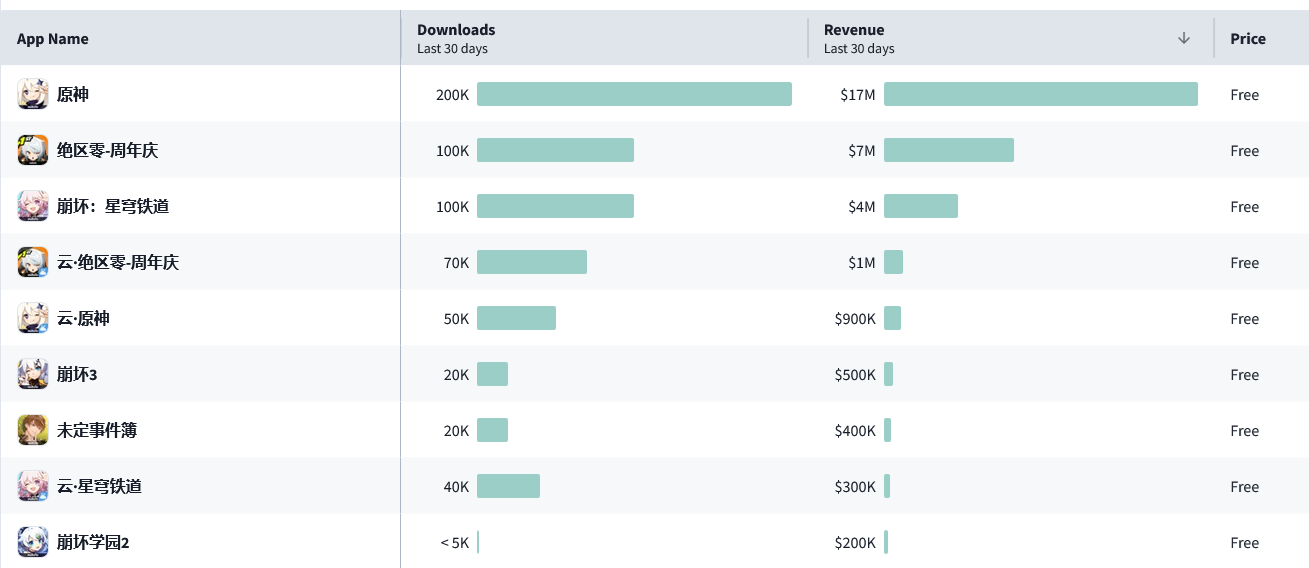1309x568 pixels.
Task: Select the 70K downloads value
Action: pos(456,263)
